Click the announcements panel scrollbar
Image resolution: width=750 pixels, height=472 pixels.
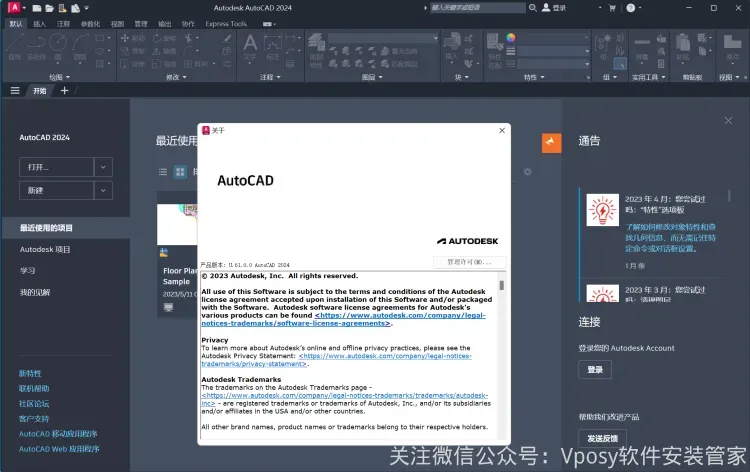pos(729,196)
